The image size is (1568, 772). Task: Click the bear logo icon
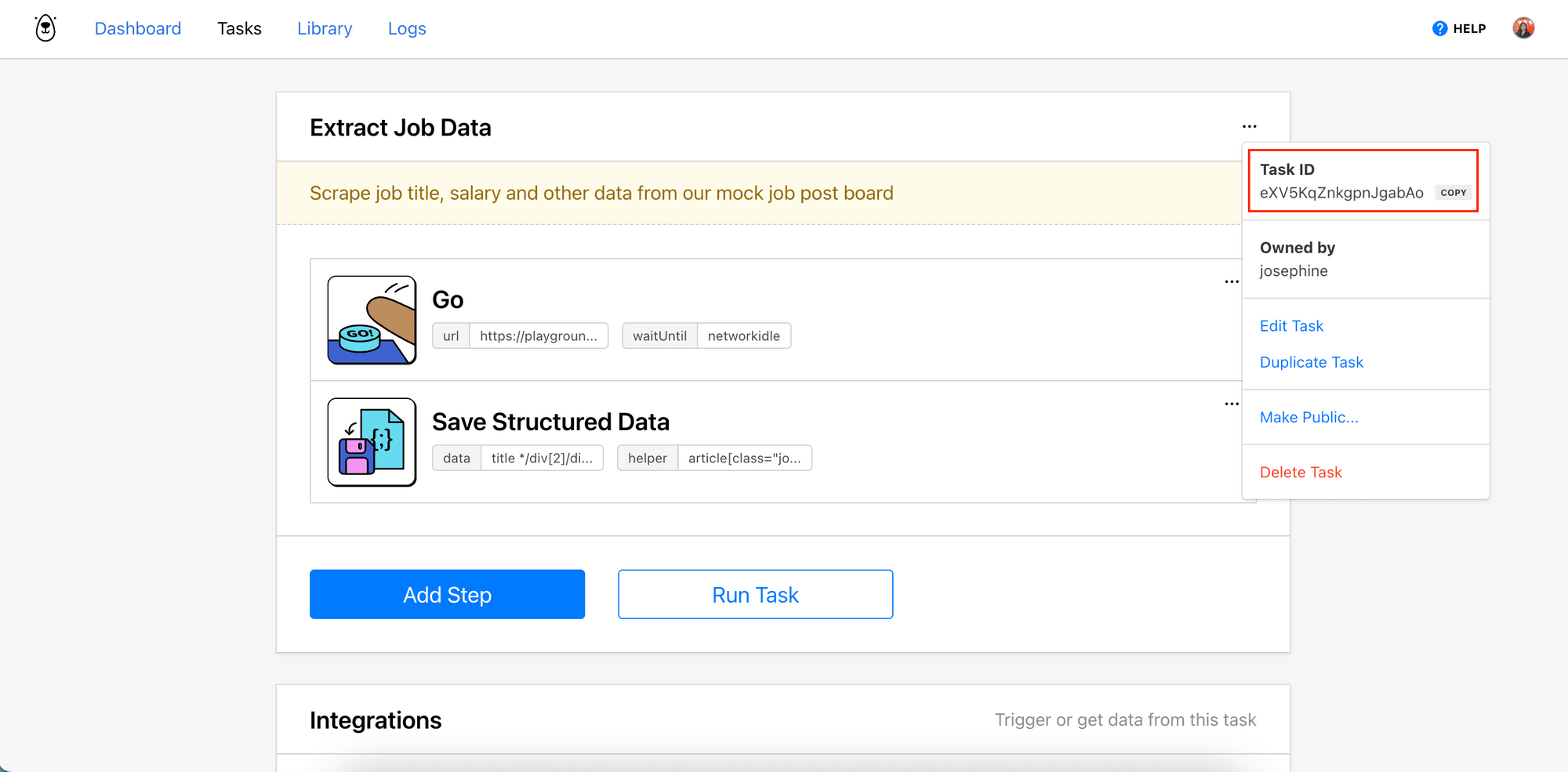pyautogui.click(x=45, y=28)
